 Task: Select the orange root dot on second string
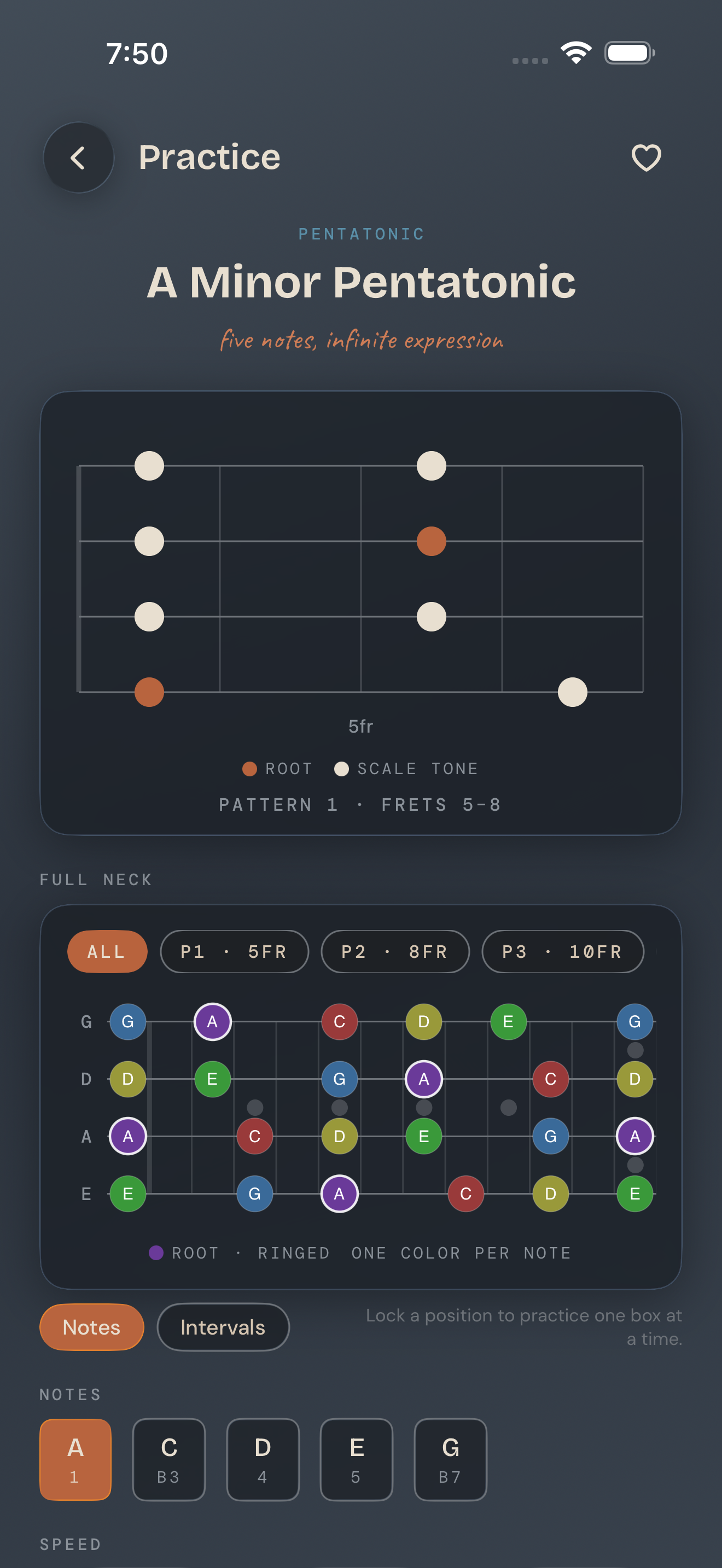click(431, 541)
